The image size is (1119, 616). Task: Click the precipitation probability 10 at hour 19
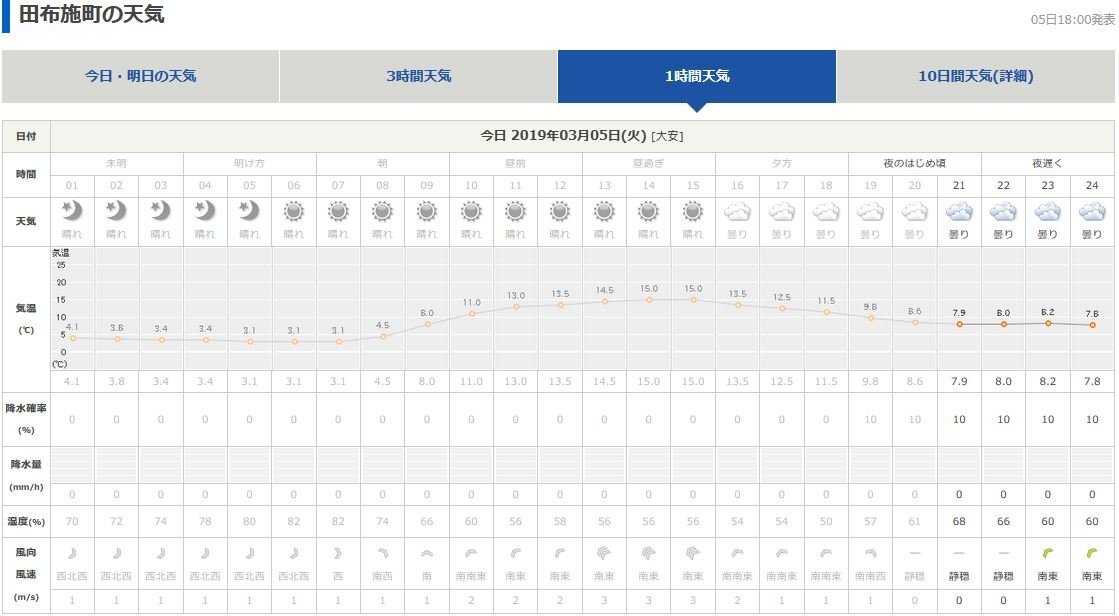coord(871,420)
